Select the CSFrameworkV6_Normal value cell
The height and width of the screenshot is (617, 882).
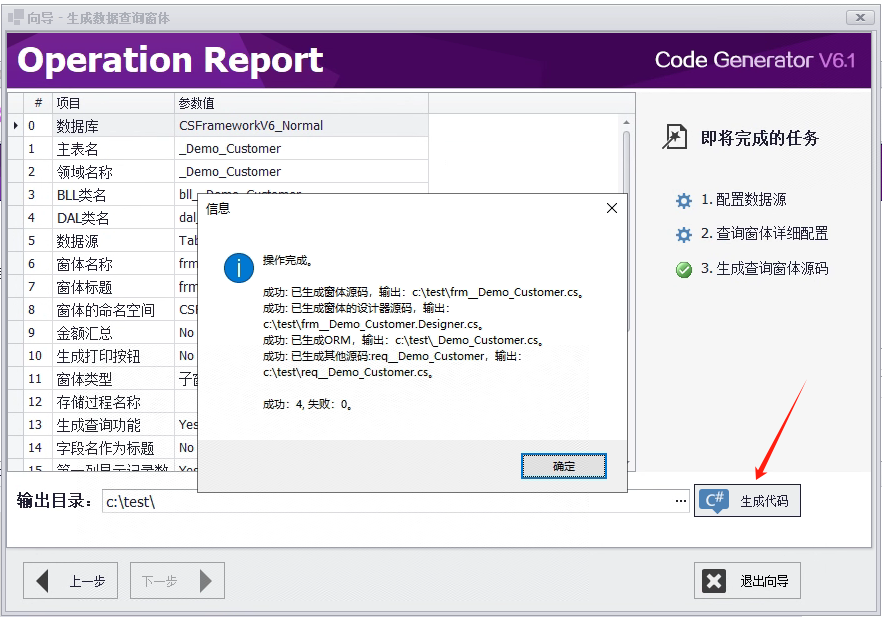(301, 125)
